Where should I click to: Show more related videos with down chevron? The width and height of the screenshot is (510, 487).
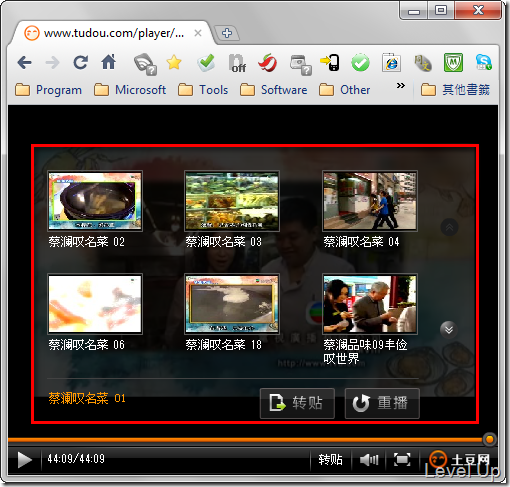(449, 330)
